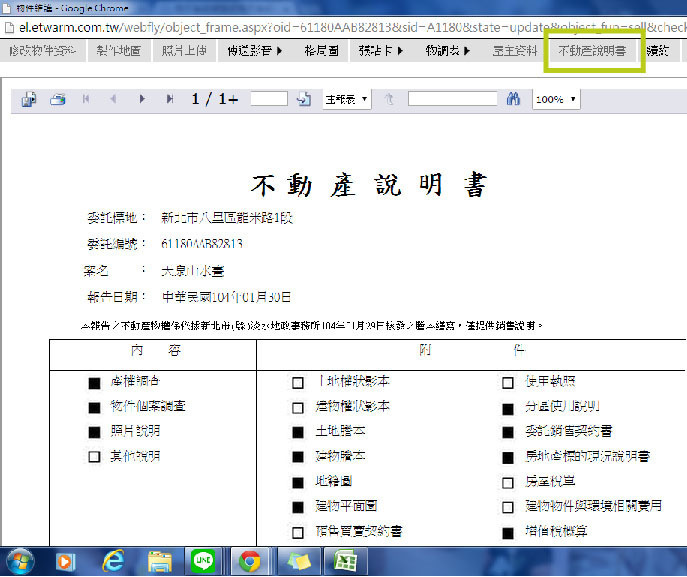Go to previous report page
The height and width of the screenshot is (577, 687).
tap(113, 99)
